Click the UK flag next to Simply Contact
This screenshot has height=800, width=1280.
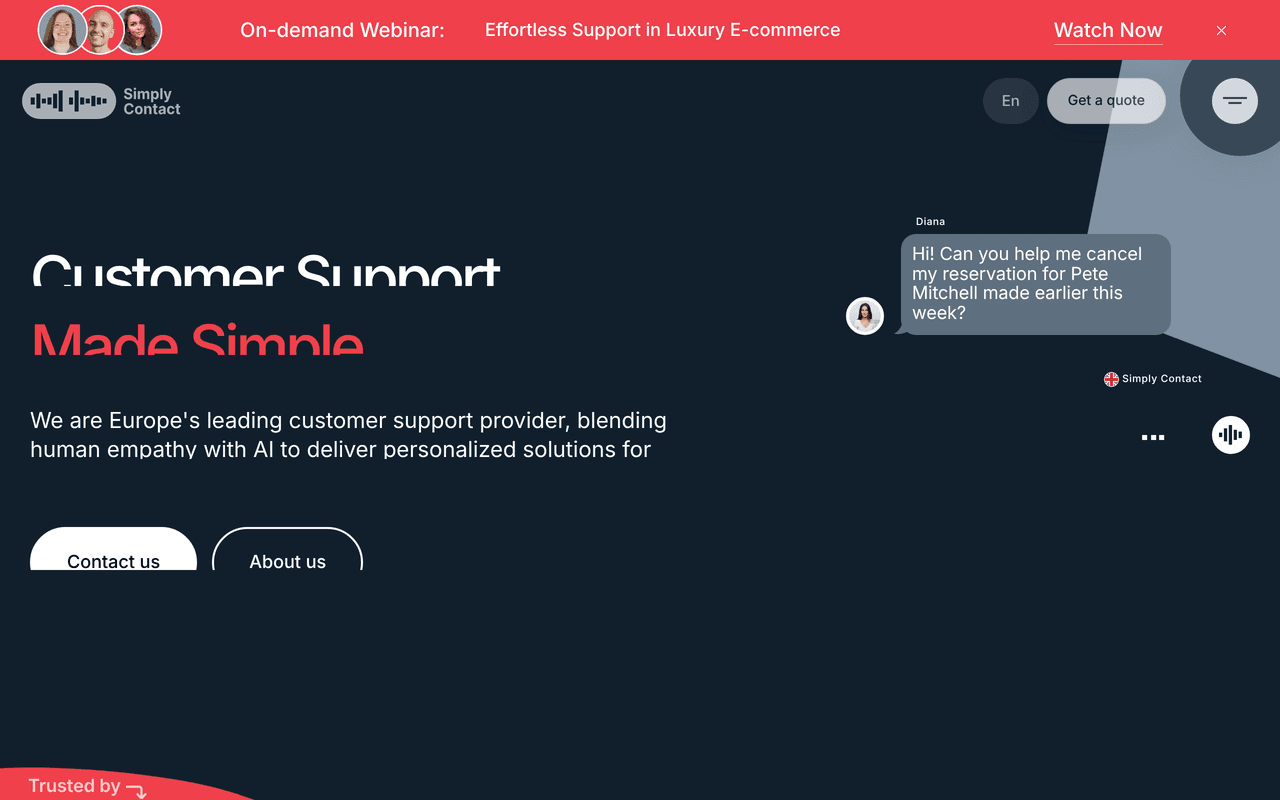(1111, 379)
